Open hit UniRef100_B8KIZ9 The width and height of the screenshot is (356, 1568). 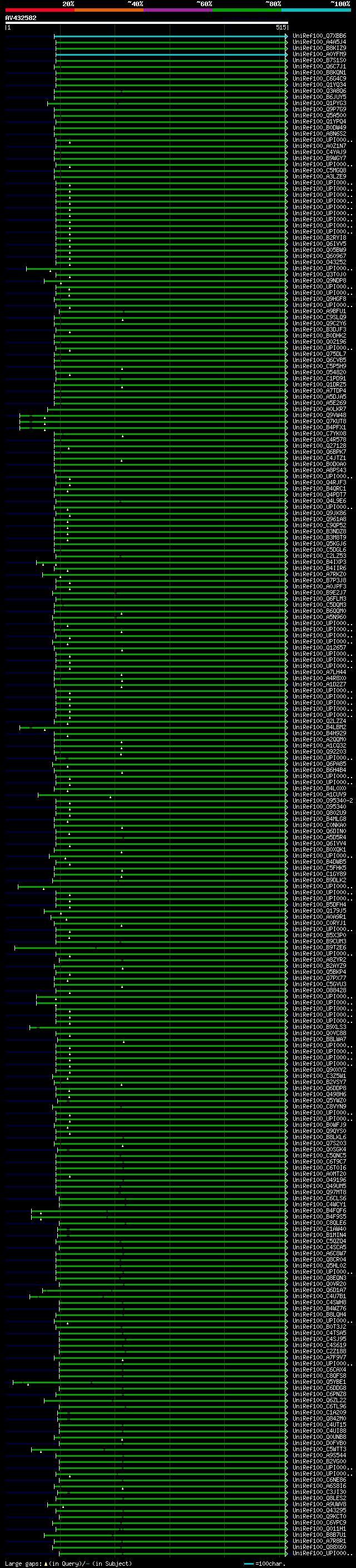[319, 48]
